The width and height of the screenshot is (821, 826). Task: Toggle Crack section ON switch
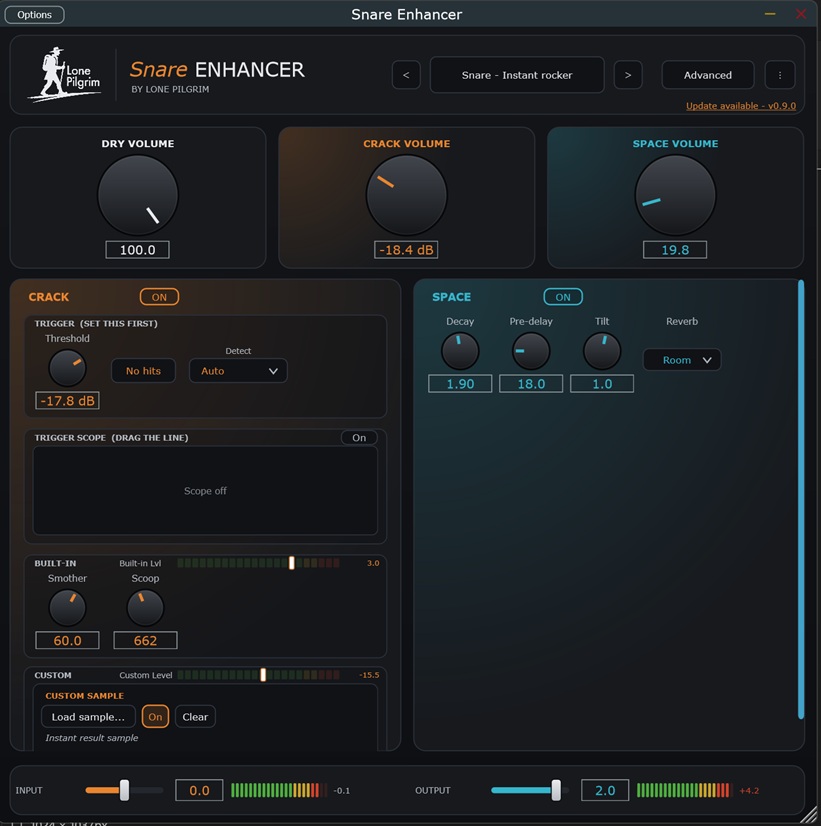pos(159,297)
